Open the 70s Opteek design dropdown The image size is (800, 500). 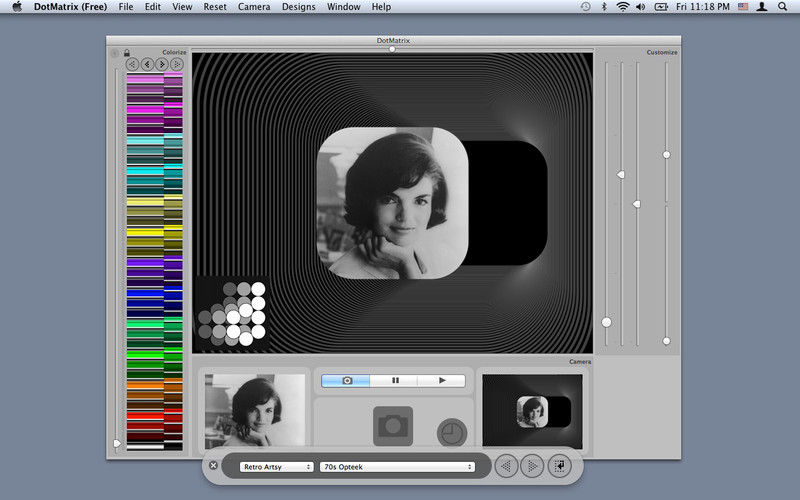point(397,467)
